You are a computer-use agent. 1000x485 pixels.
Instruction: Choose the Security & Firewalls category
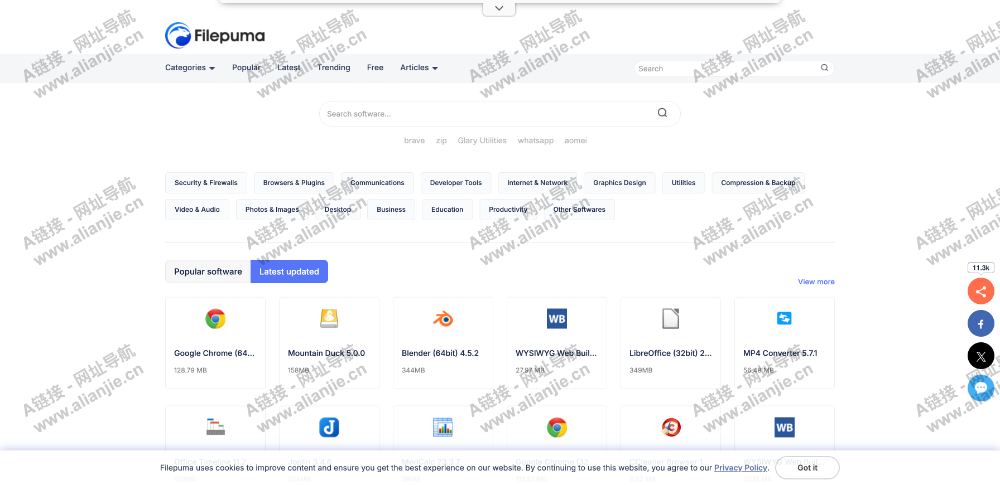coord(206,183)
